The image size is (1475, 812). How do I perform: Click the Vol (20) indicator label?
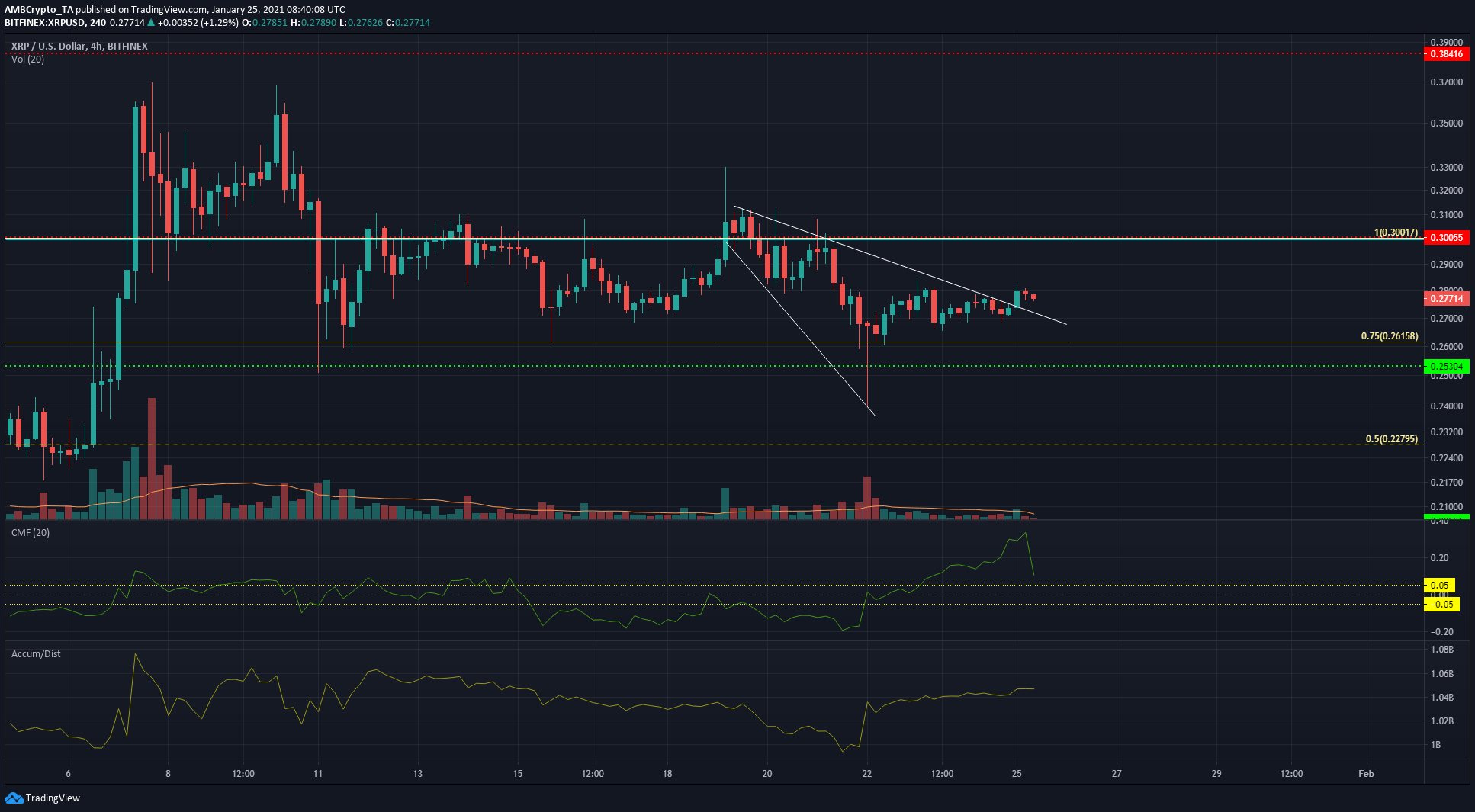[x=27, y=59]
